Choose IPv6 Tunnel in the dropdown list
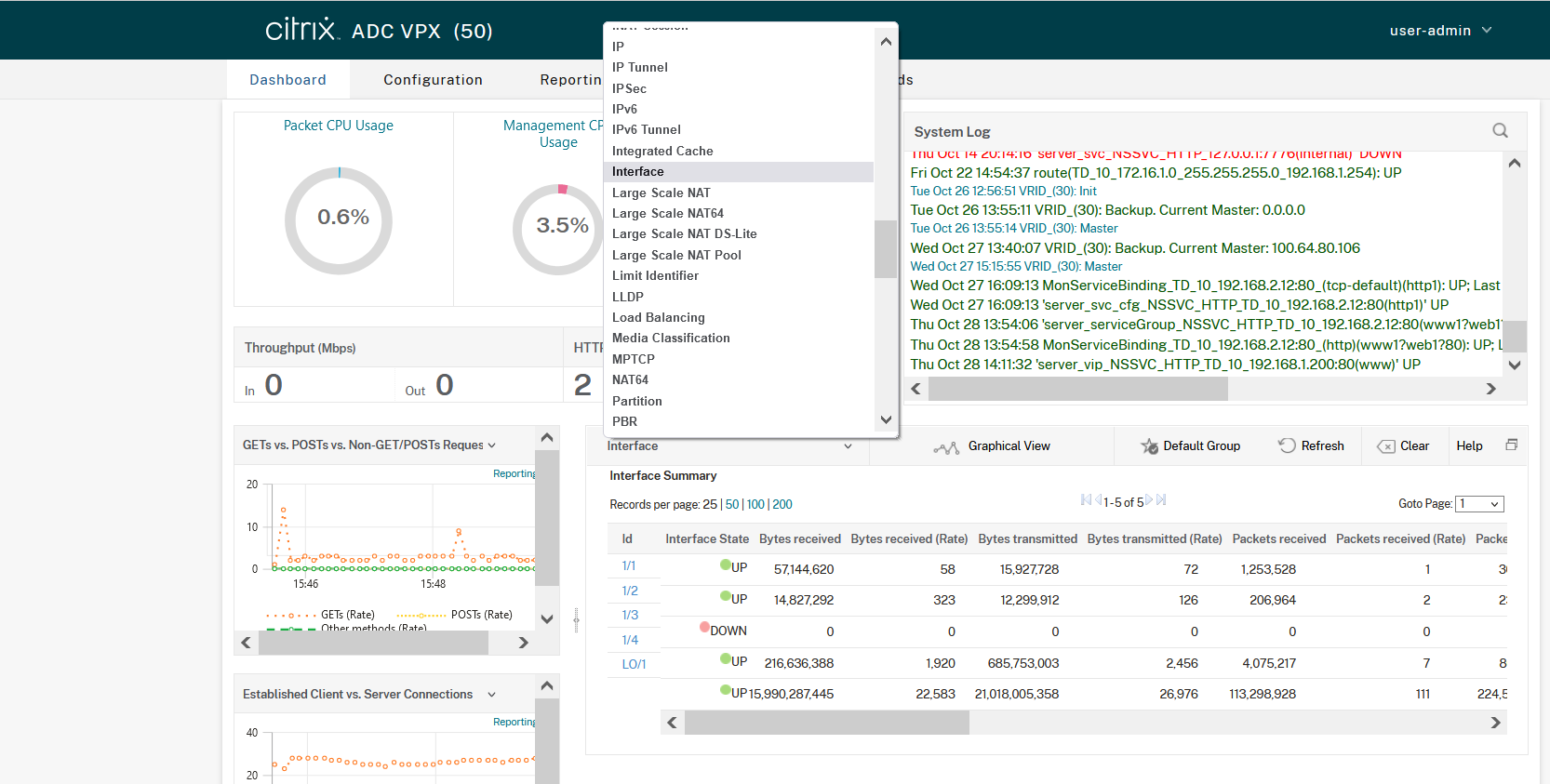Image resolution: width=1550 pixels, height=784 pixels. (646, 130)
